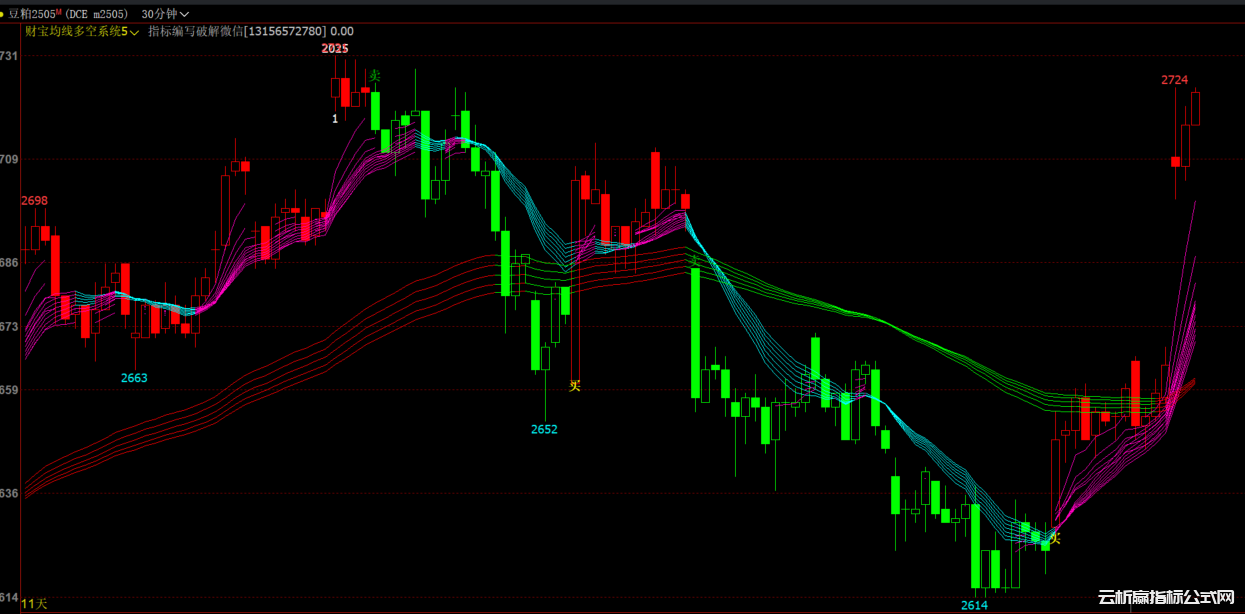Viewport: 1245px width, 614px height.
Task: Click the 11天 label at chart bottom
Action: 34,604
